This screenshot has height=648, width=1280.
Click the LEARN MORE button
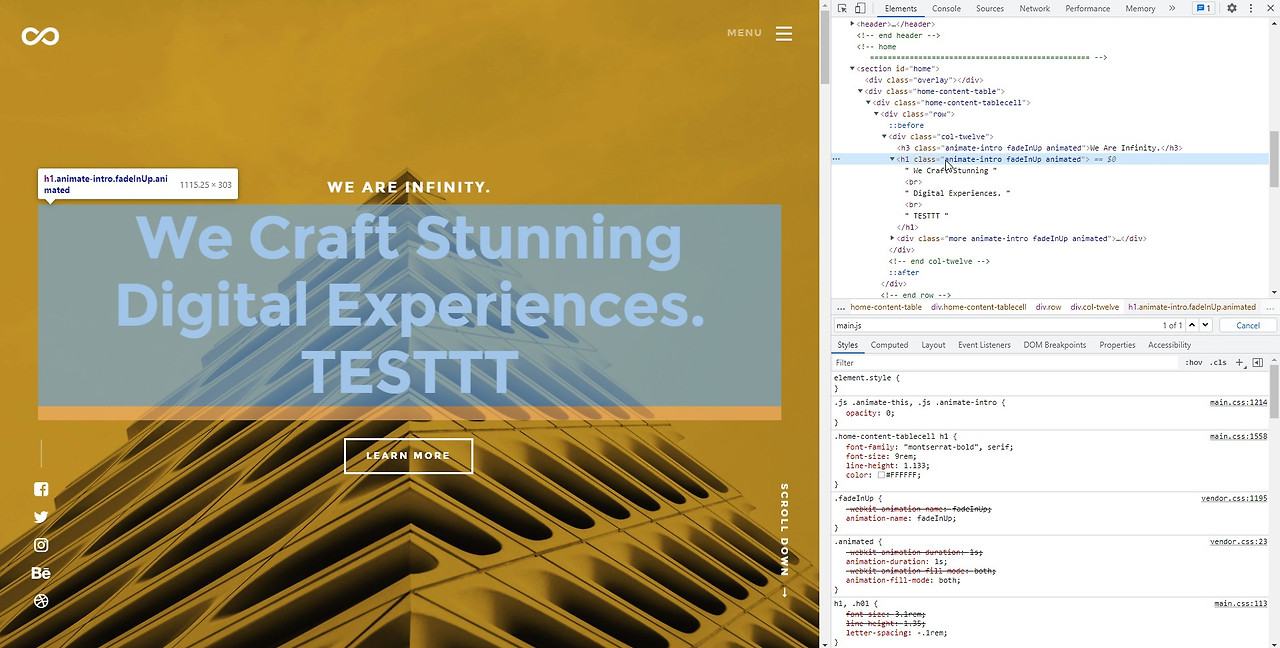click(408, 455)
